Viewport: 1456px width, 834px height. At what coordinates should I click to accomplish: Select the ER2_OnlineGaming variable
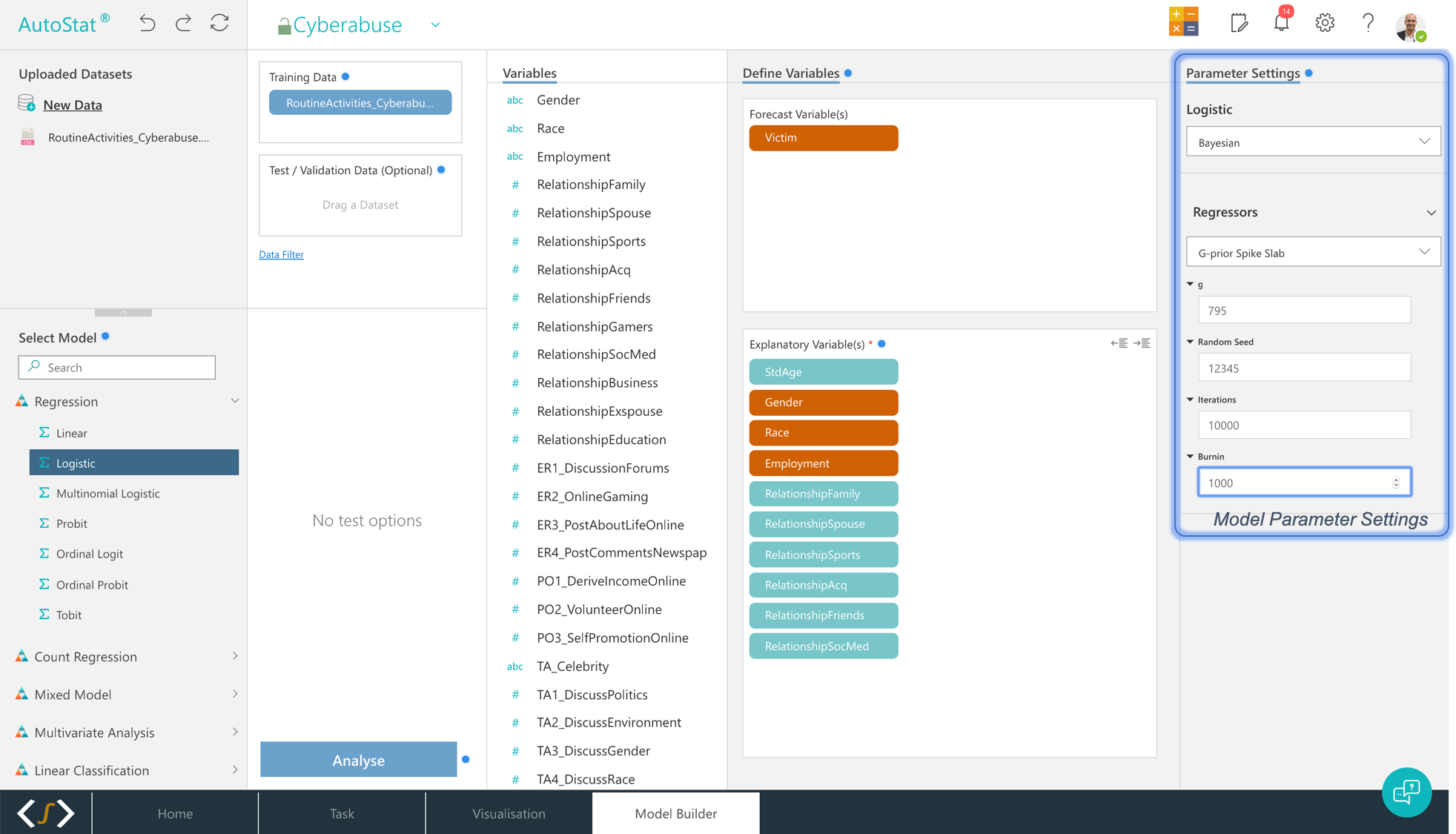click(x=592, y=496)
